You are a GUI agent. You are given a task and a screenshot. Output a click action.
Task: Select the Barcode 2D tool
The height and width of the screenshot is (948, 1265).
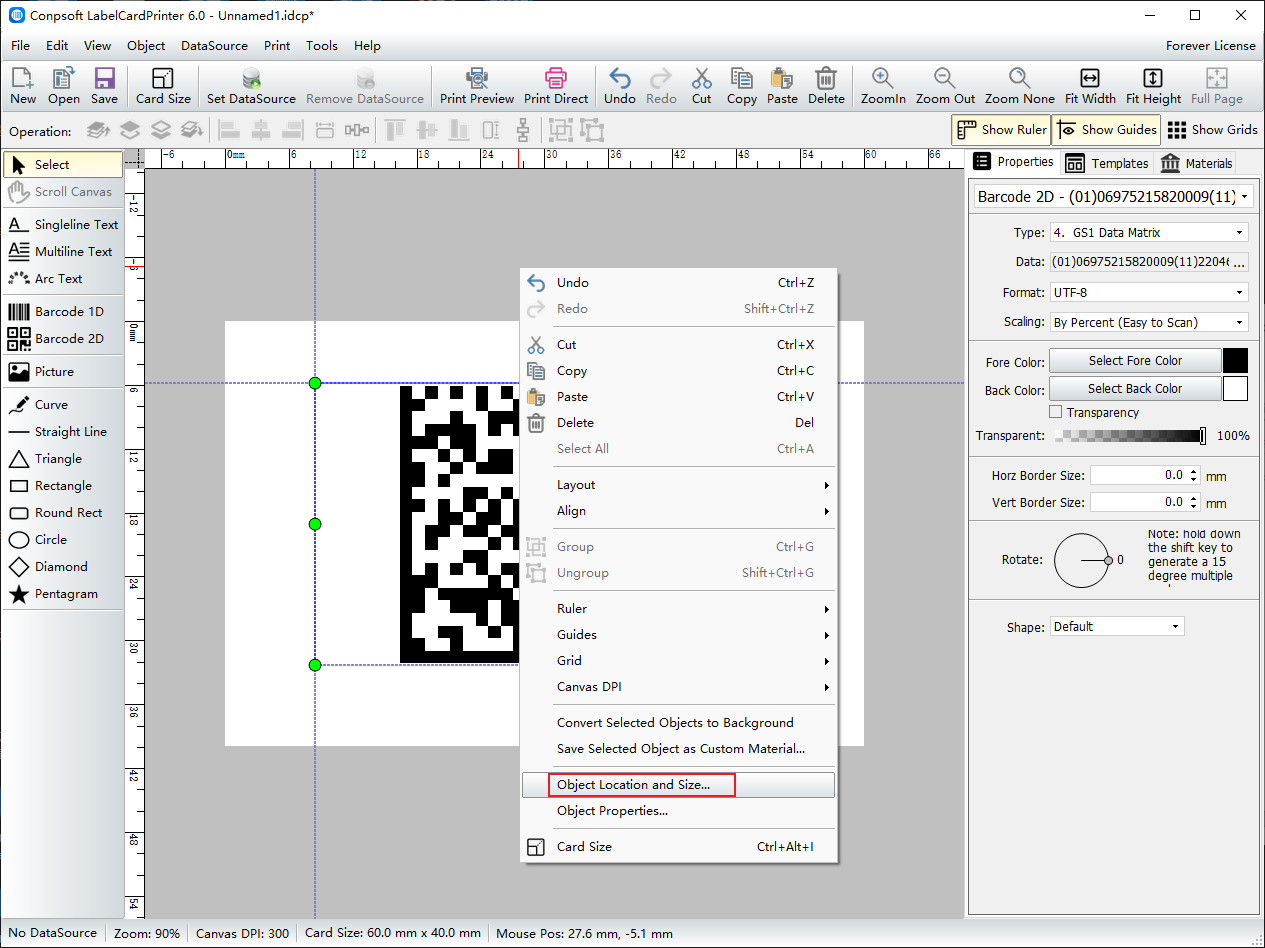(x=62, y=339)
